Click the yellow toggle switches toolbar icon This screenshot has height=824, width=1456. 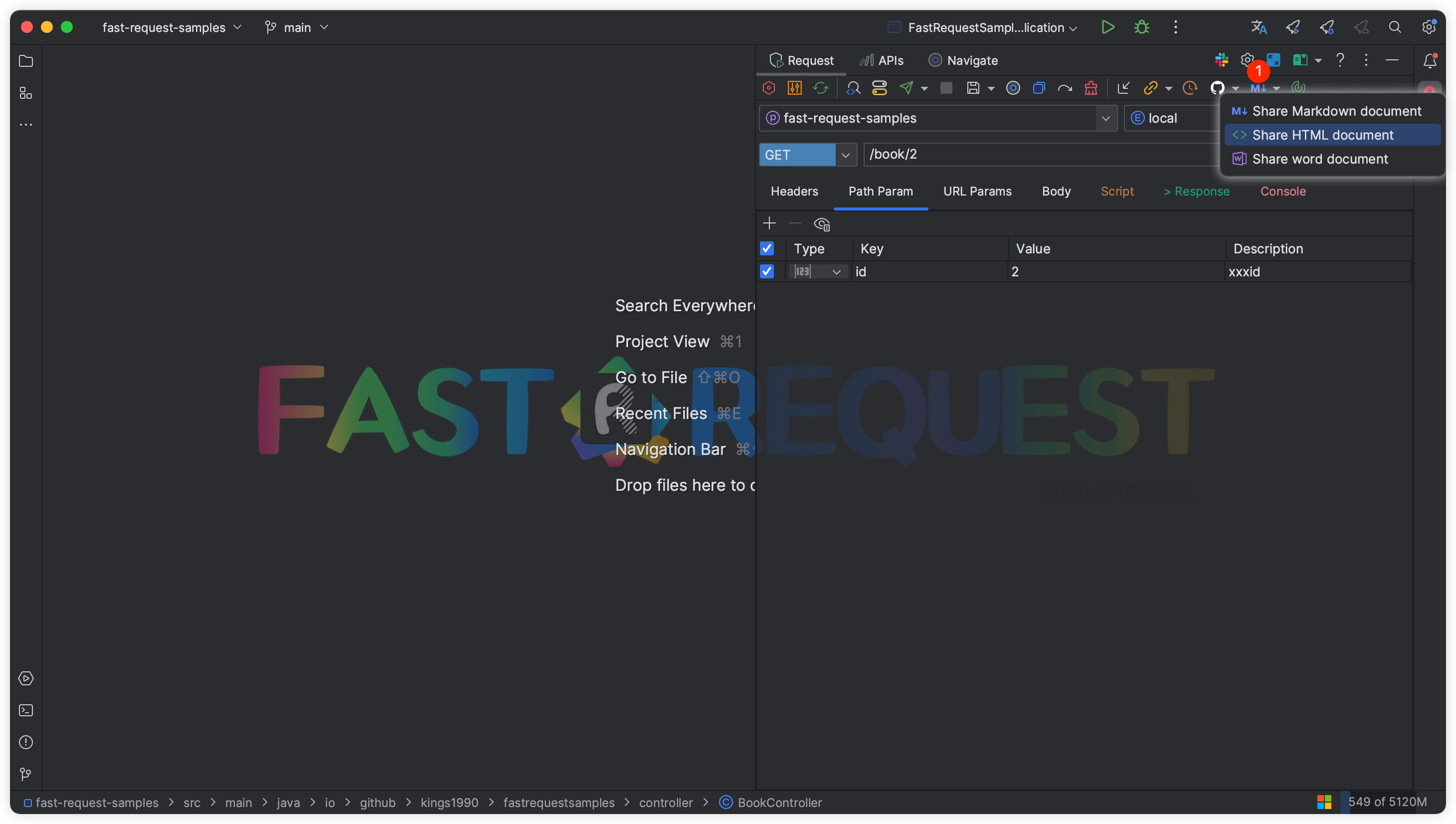(x=879, y=88)
